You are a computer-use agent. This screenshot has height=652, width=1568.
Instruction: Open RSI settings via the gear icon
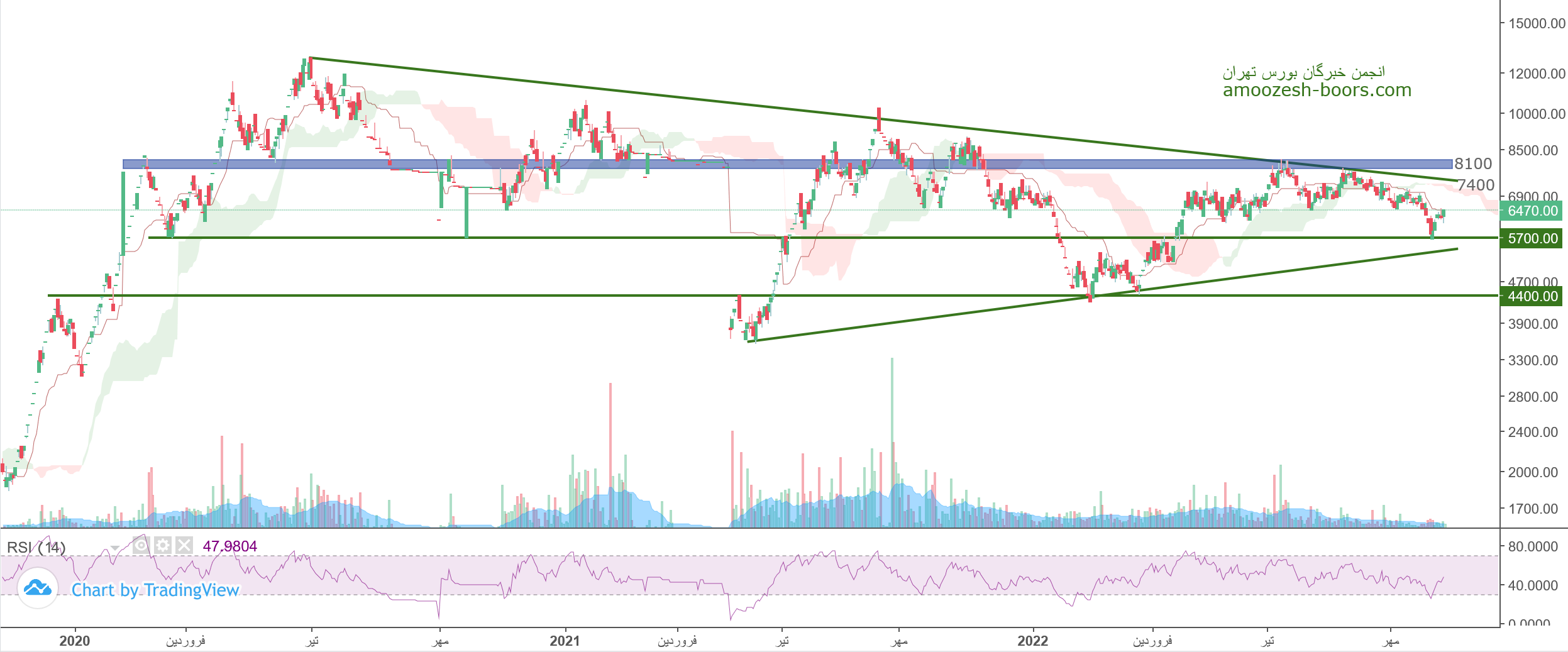[x=162, y=545]
